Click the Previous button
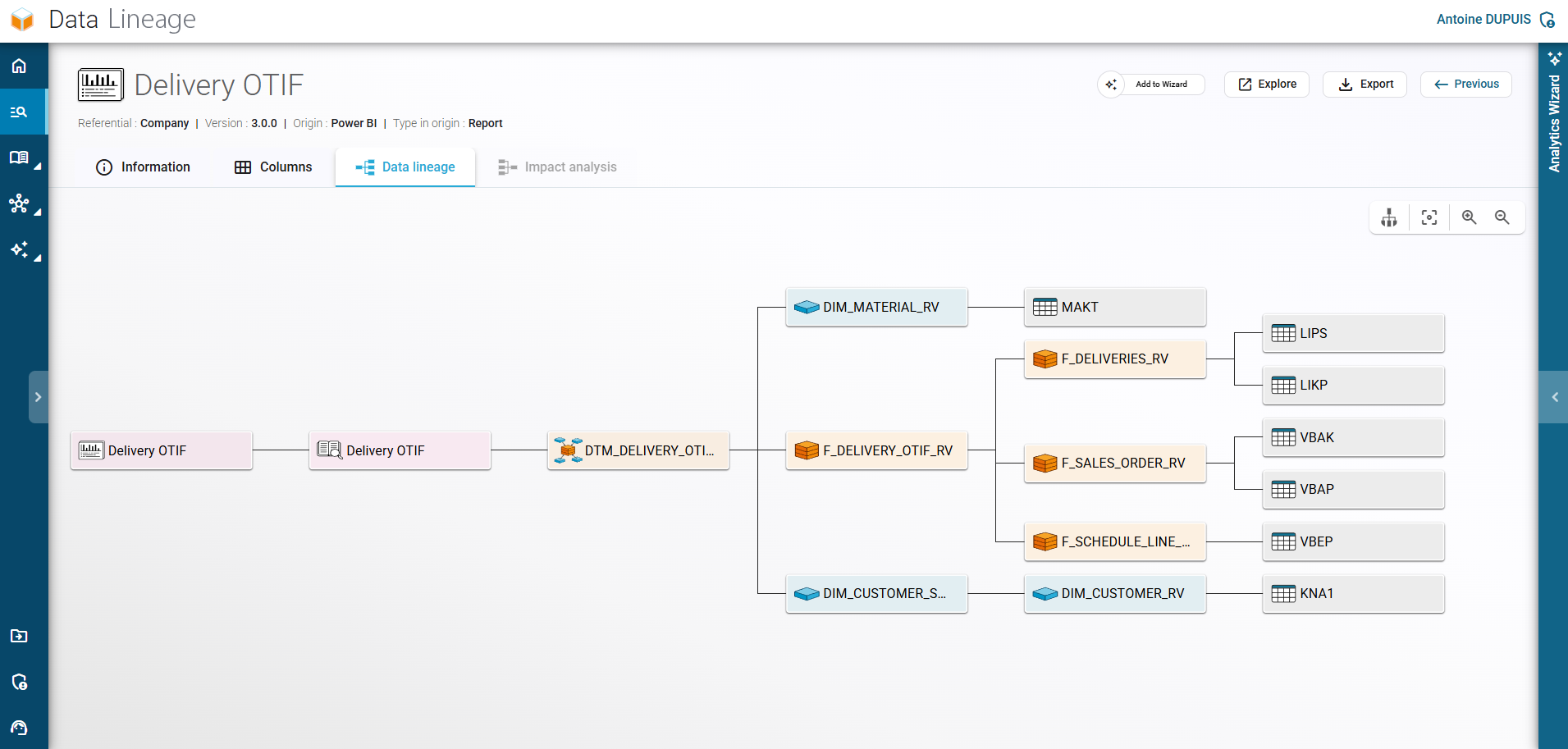This screenshot has height=749, width=1568. click(1465, 84)
